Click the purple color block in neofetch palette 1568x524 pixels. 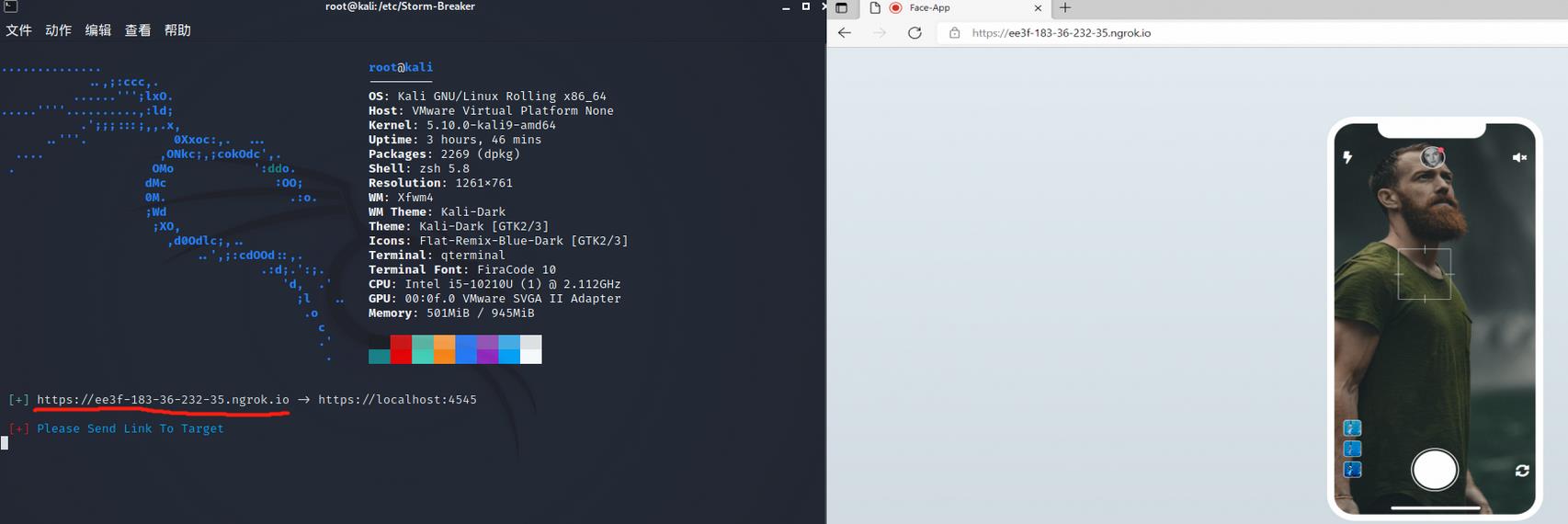click(487, 349)
